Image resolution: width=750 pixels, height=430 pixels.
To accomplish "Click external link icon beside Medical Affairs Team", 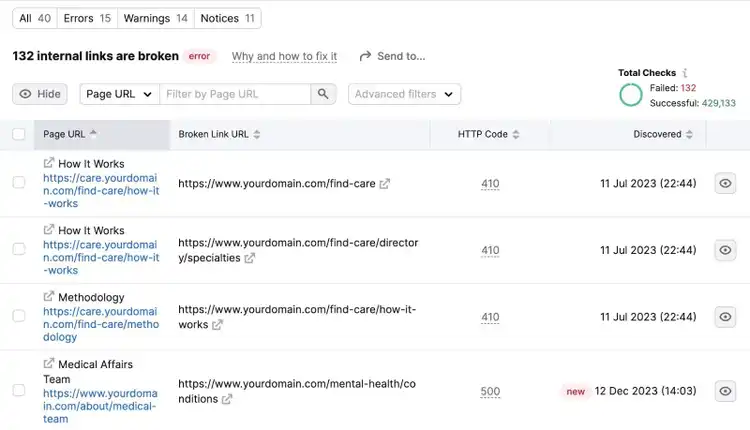I will [x=49, y=364].
